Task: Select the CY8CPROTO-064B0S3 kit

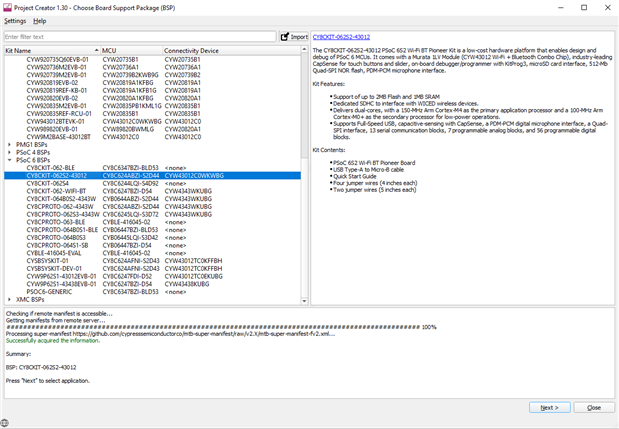Action: coord(152,238)
